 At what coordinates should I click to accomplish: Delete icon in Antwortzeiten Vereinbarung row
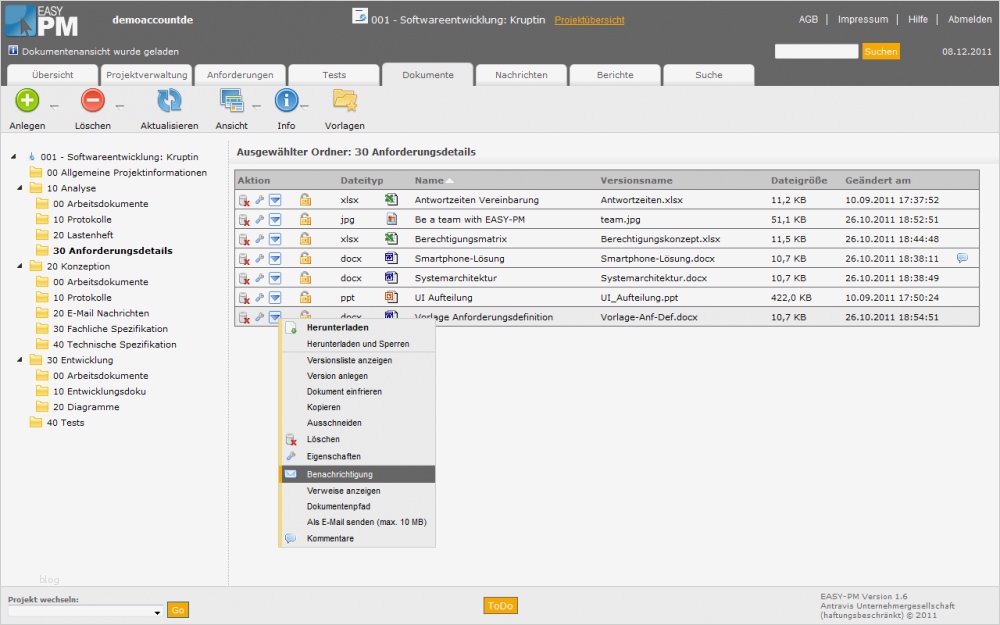244,201
